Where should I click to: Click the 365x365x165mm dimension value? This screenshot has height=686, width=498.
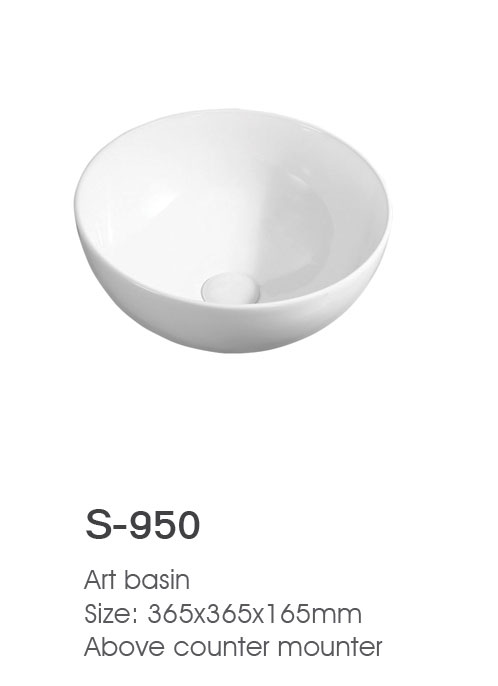pos(255,613)
